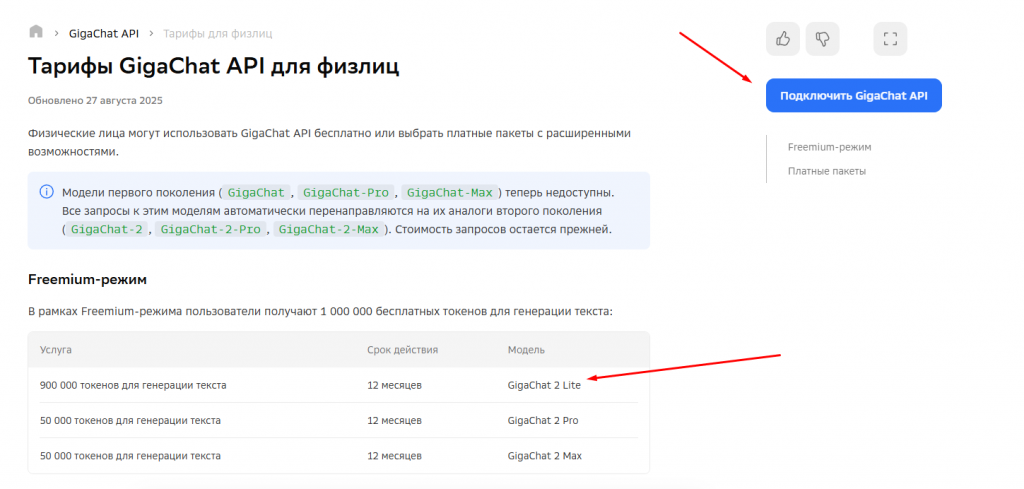The width and height of the screenshot is (1024, 489).
Task: Open the home icon in breadcrumbs
Action: coord(36,32)
